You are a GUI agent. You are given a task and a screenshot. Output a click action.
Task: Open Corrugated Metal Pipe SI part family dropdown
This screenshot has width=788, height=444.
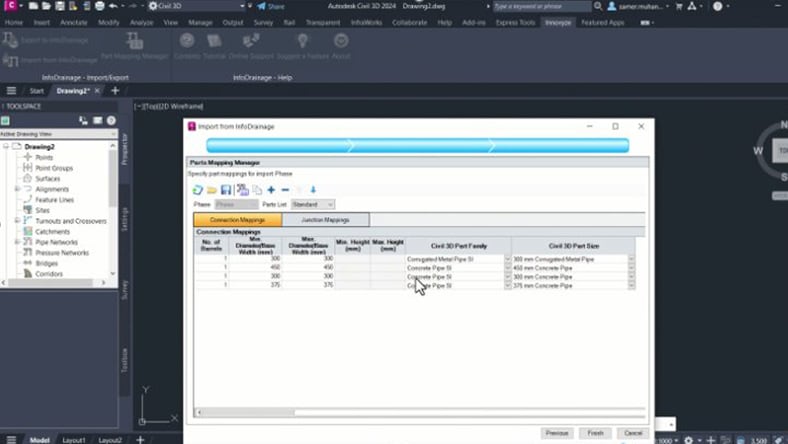507,259
